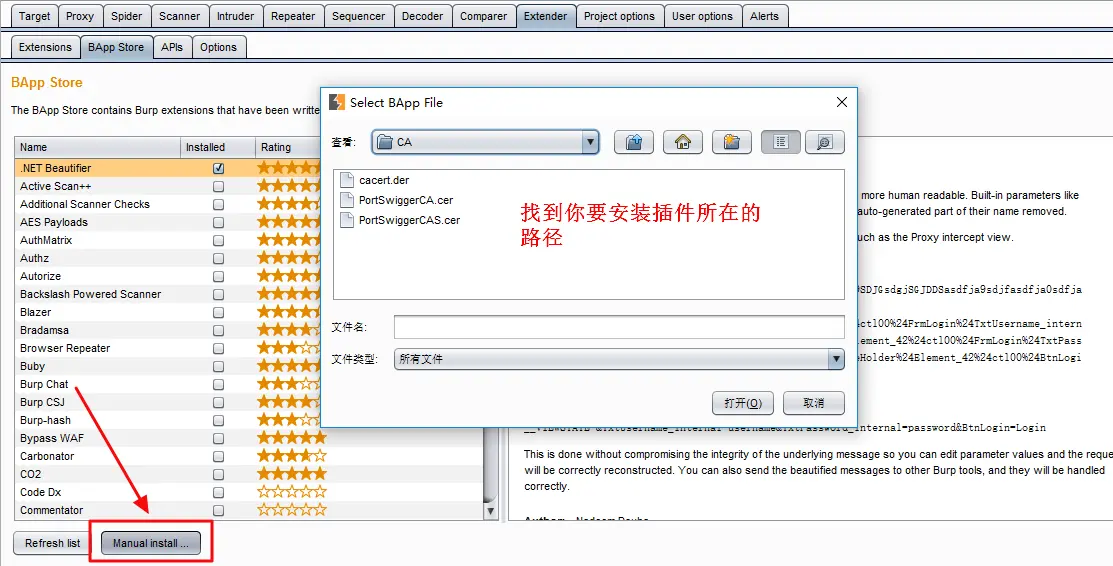Select the Bradamsa extension row
The width and height of the screenshot is (1113, 566).
coord(170,330)
